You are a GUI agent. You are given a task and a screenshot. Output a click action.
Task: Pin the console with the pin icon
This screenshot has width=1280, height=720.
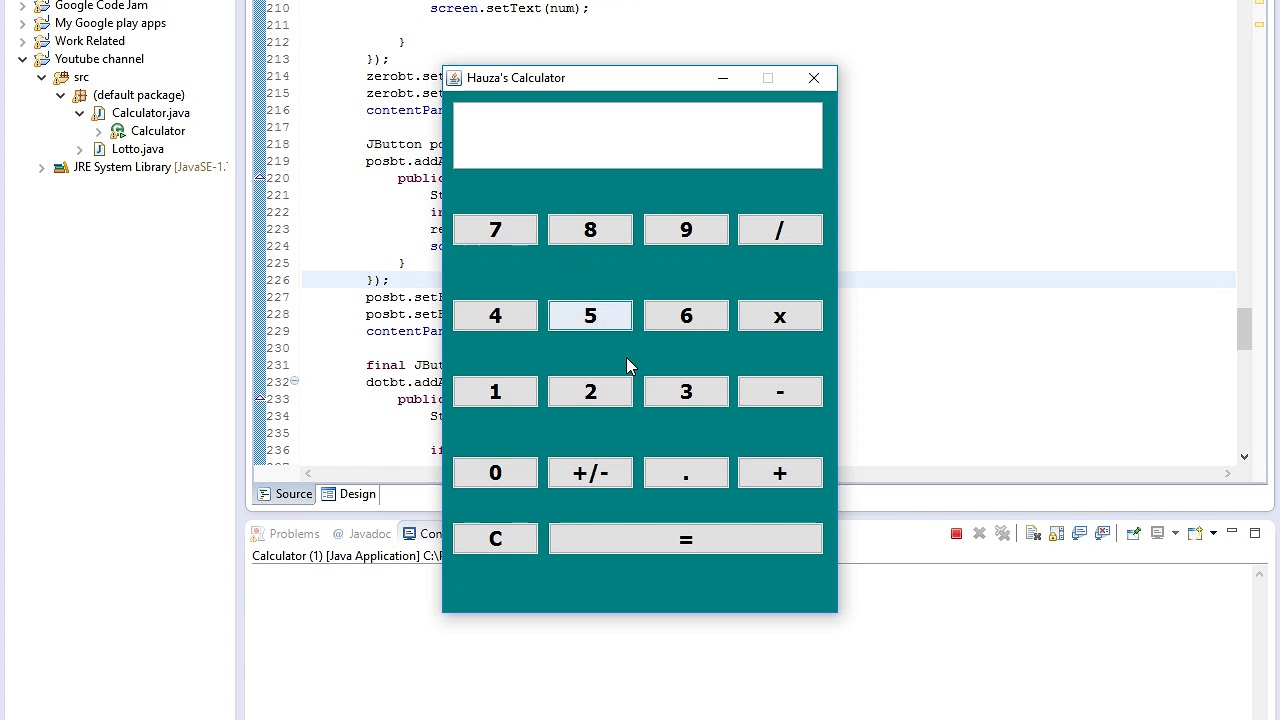[1133, 534]
